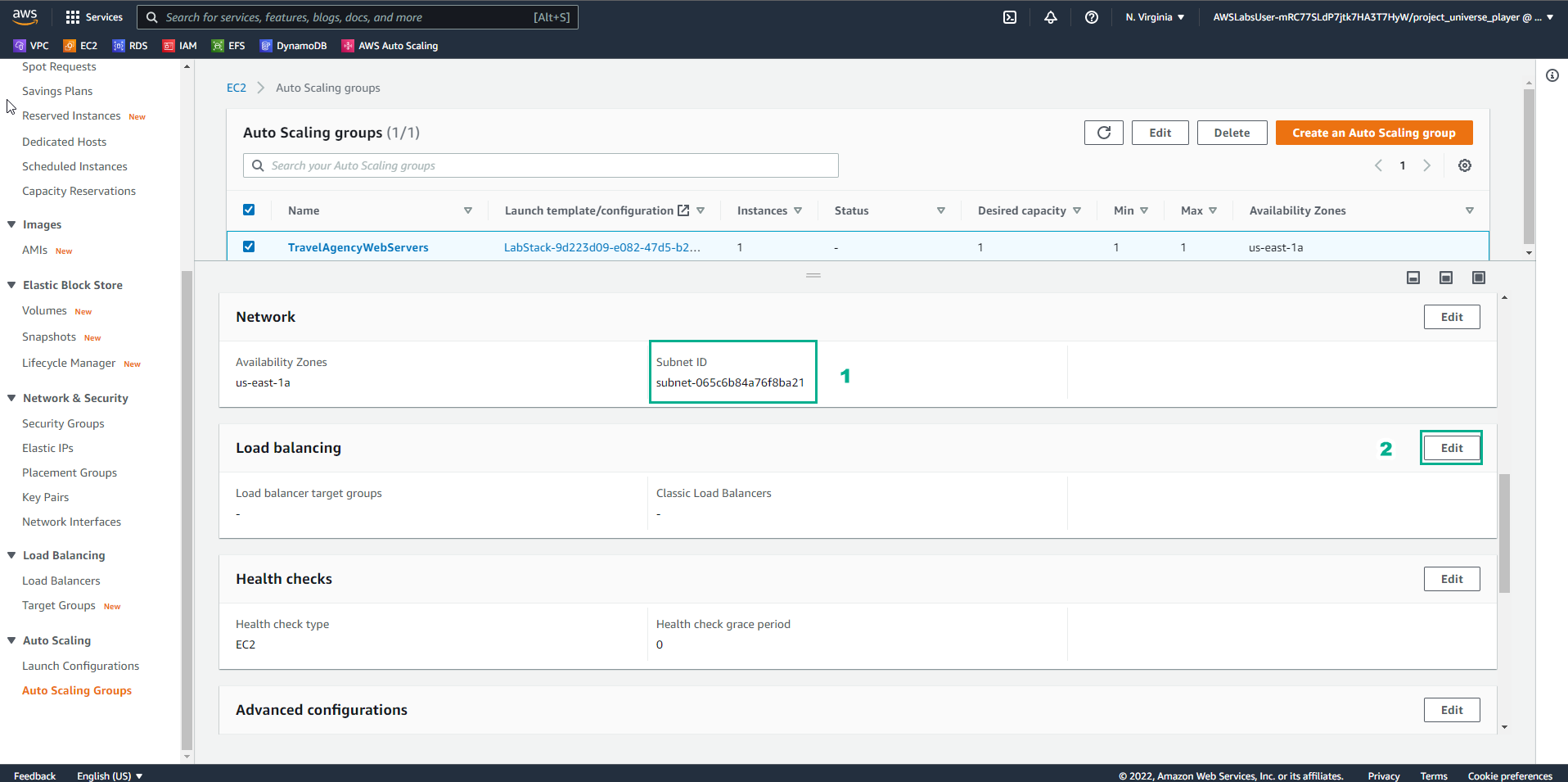Open the N. Virginia region dropdown
Screen dimensions: 1568x782
click(x=1155, y=17)
